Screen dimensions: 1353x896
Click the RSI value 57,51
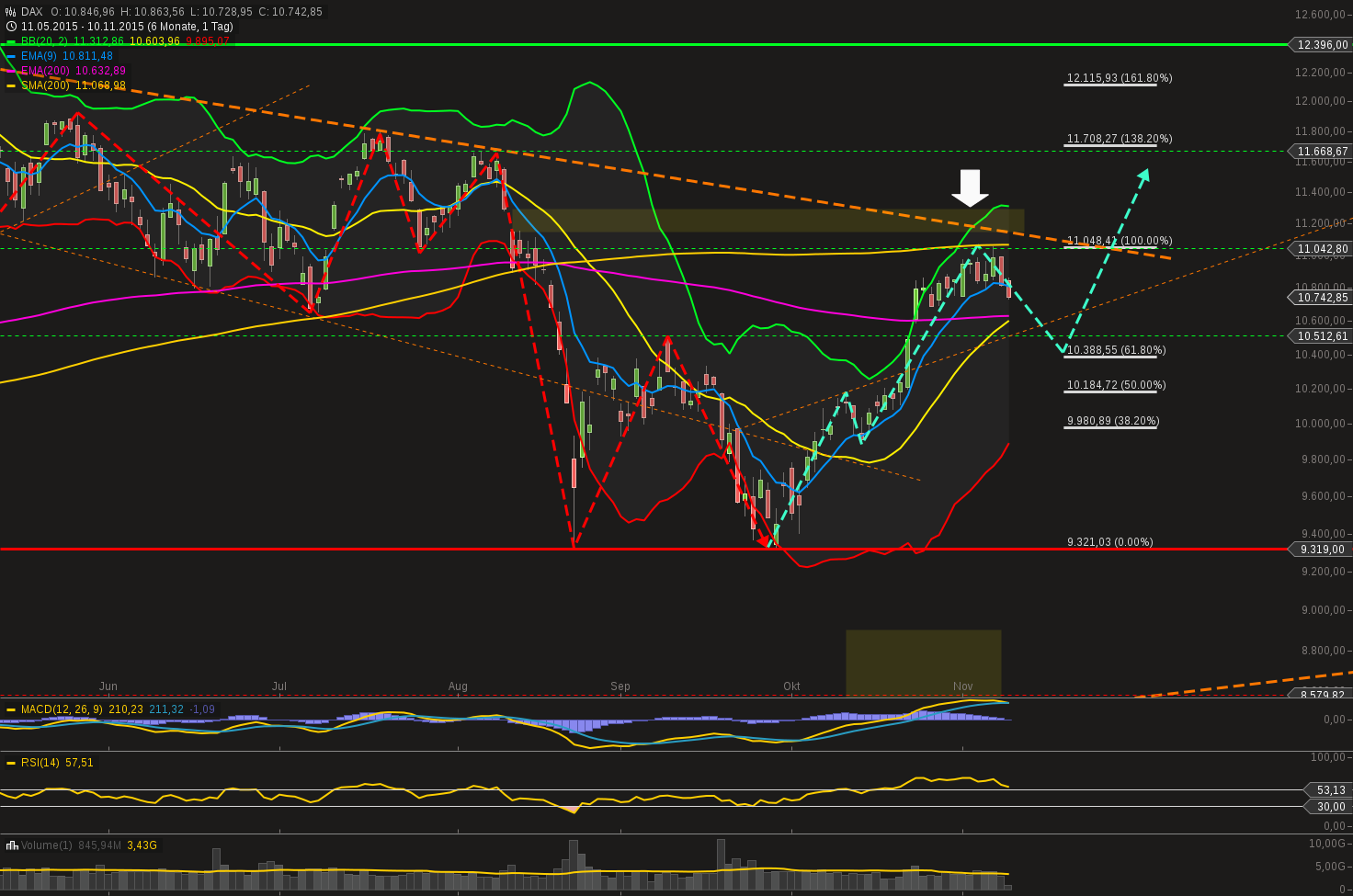79,763
